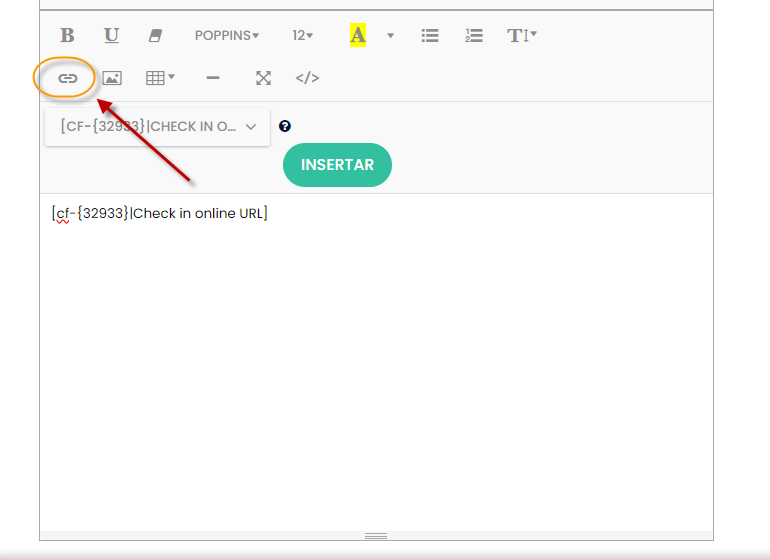
Task: Click the question mark help icon
Action: [x=285, y=127]
